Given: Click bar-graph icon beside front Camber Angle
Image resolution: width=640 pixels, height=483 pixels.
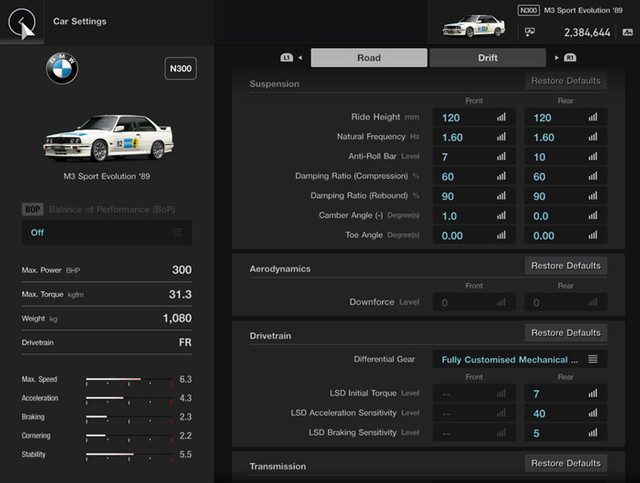Looking at the screenshot, I should 501,216.
